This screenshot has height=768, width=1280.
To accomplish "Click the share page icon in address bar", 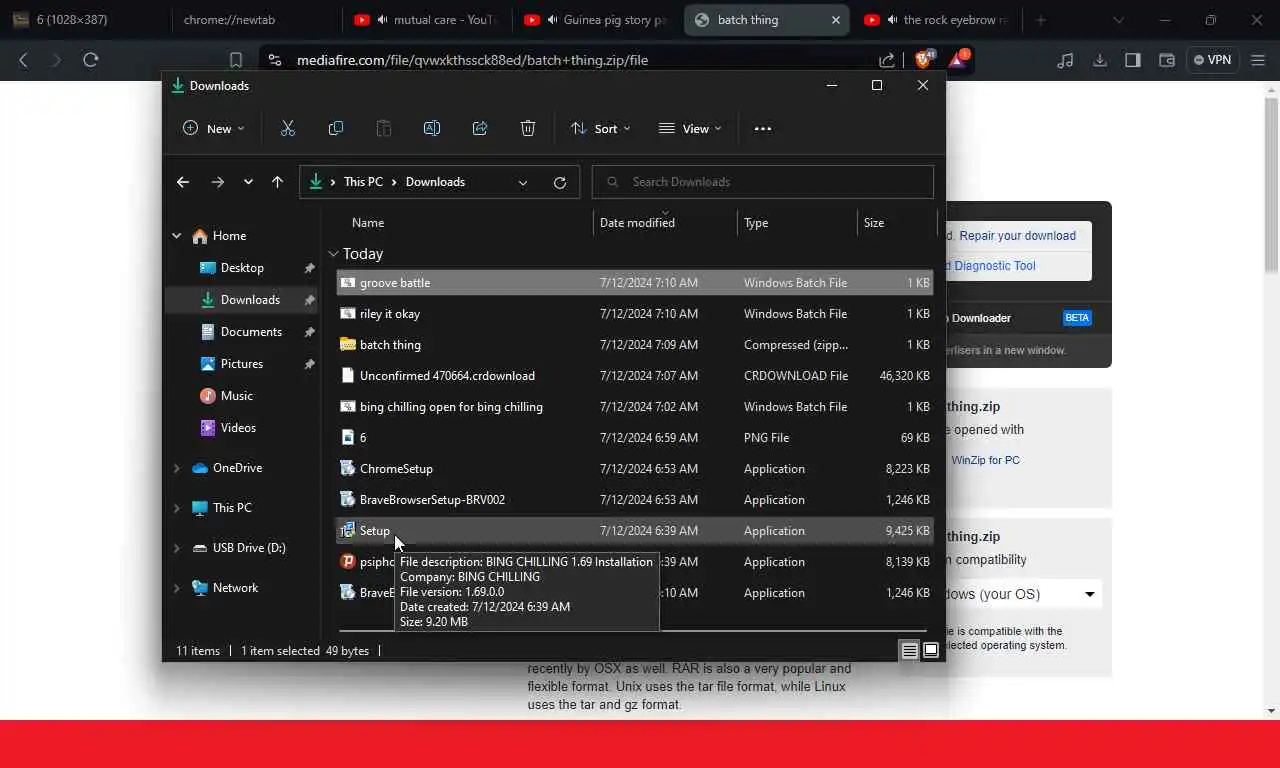I will [x=887, y=60].
